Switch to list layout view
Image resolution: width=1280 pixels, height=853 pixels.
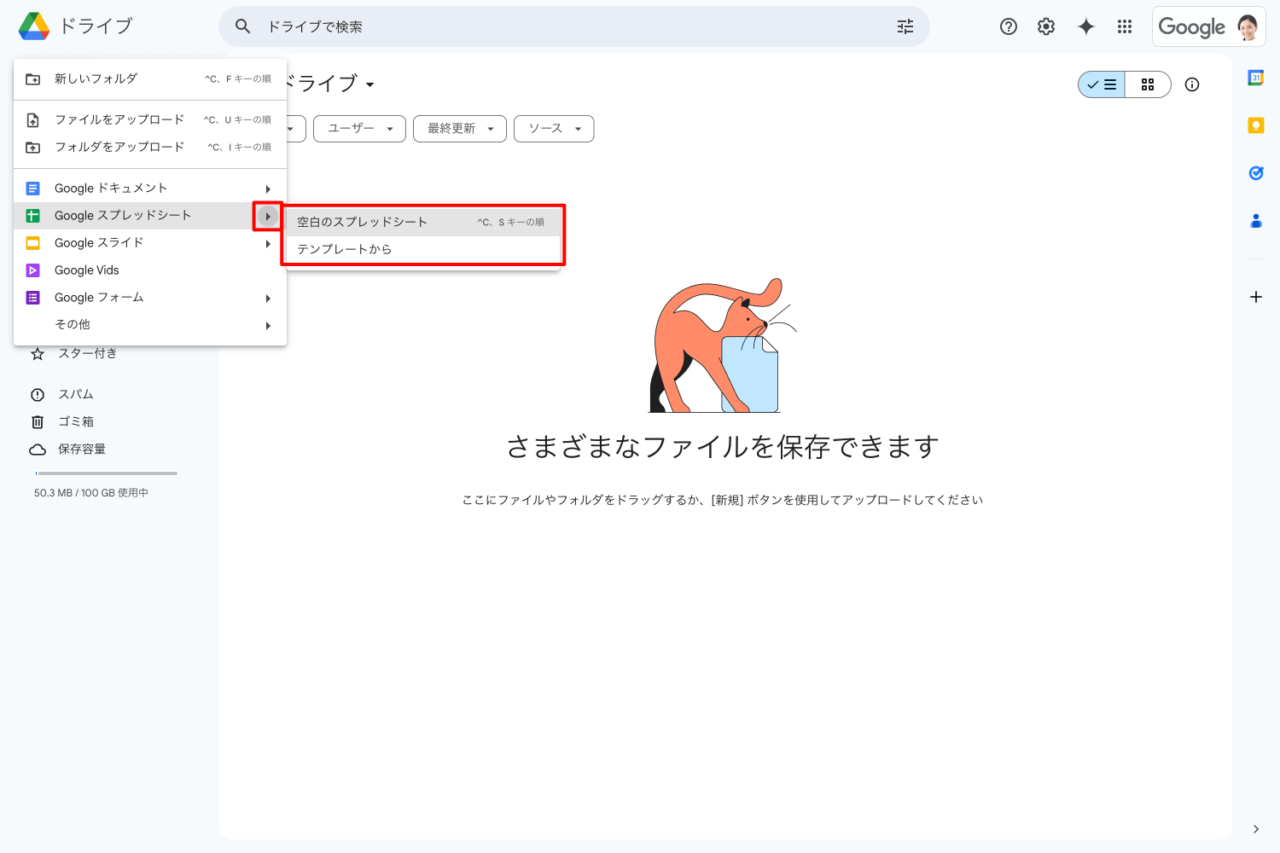tap(1102, 85)
